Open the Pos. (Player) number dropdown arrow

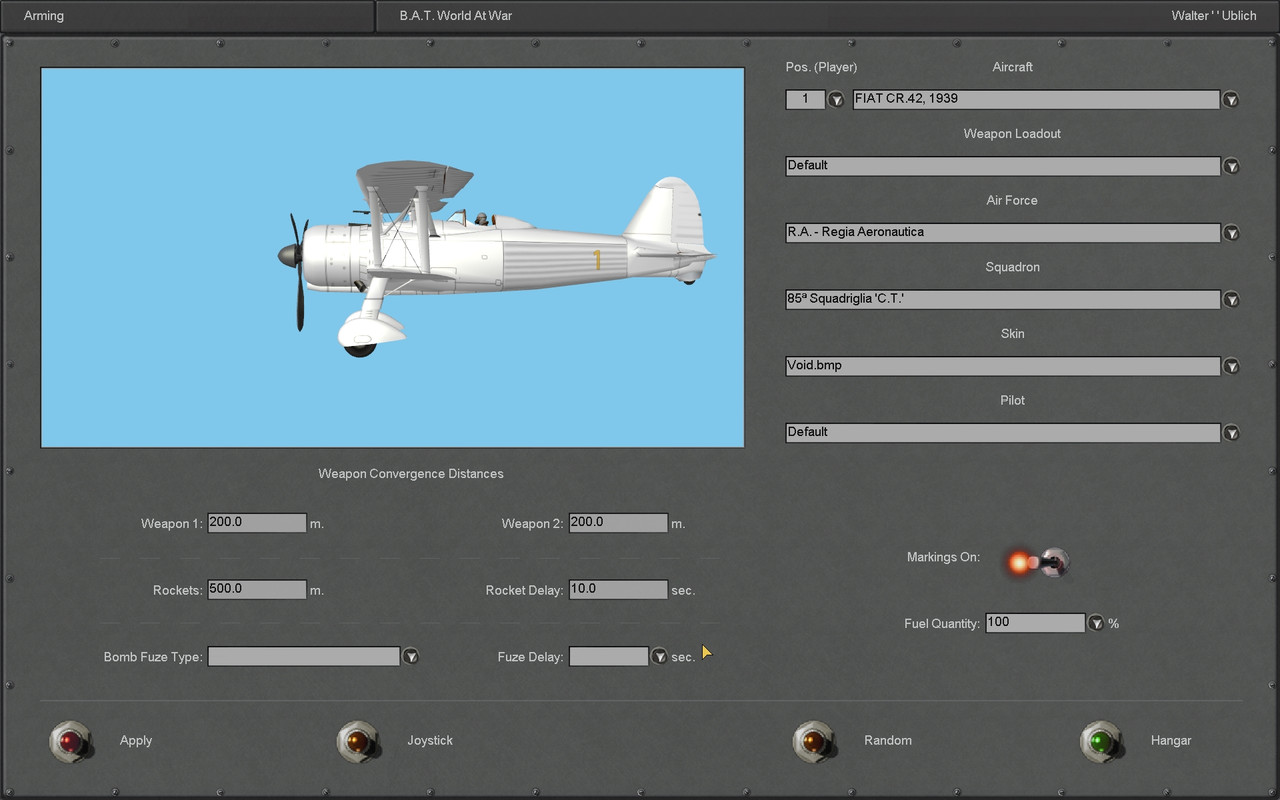tap(836, 99)
